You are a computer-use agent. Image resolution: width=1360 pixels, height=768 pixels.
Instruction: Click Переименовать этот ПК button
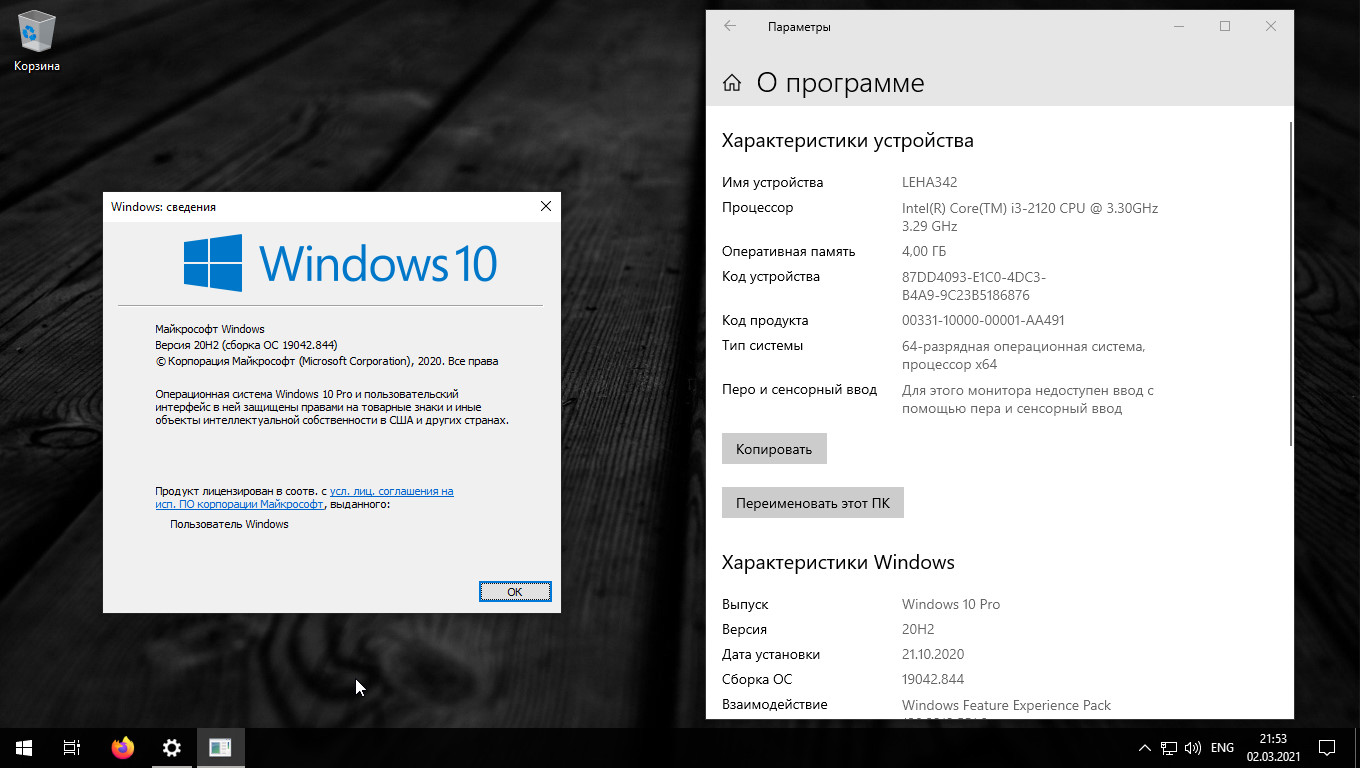click(x=812, y=503)
